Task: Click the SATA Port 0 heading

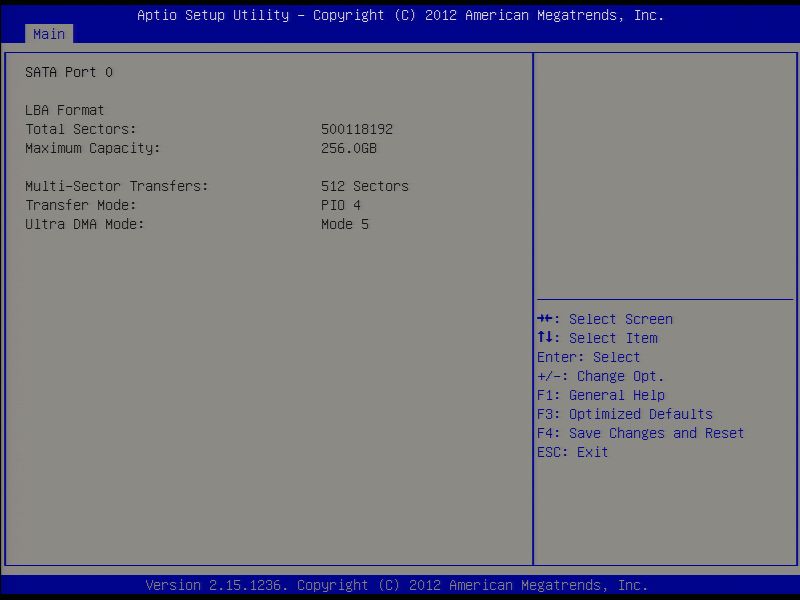Action: coord(69,72)
